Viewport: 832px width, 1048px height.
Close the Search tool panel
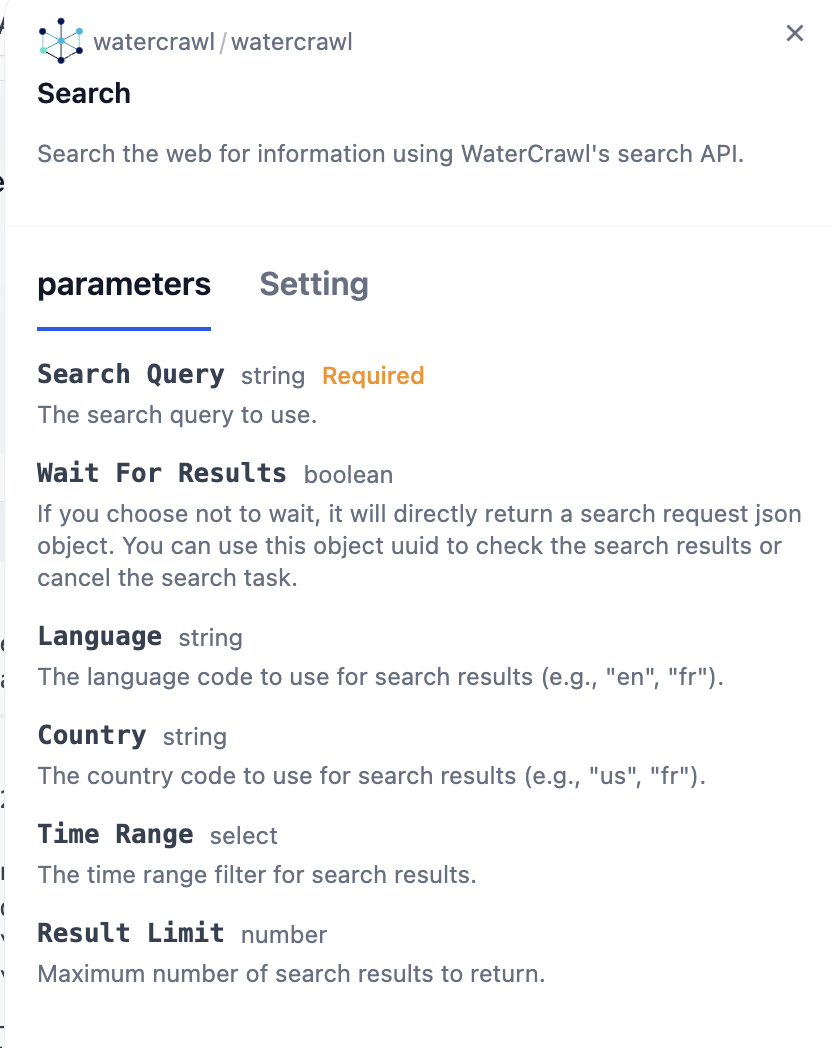(x=795, y=34)
